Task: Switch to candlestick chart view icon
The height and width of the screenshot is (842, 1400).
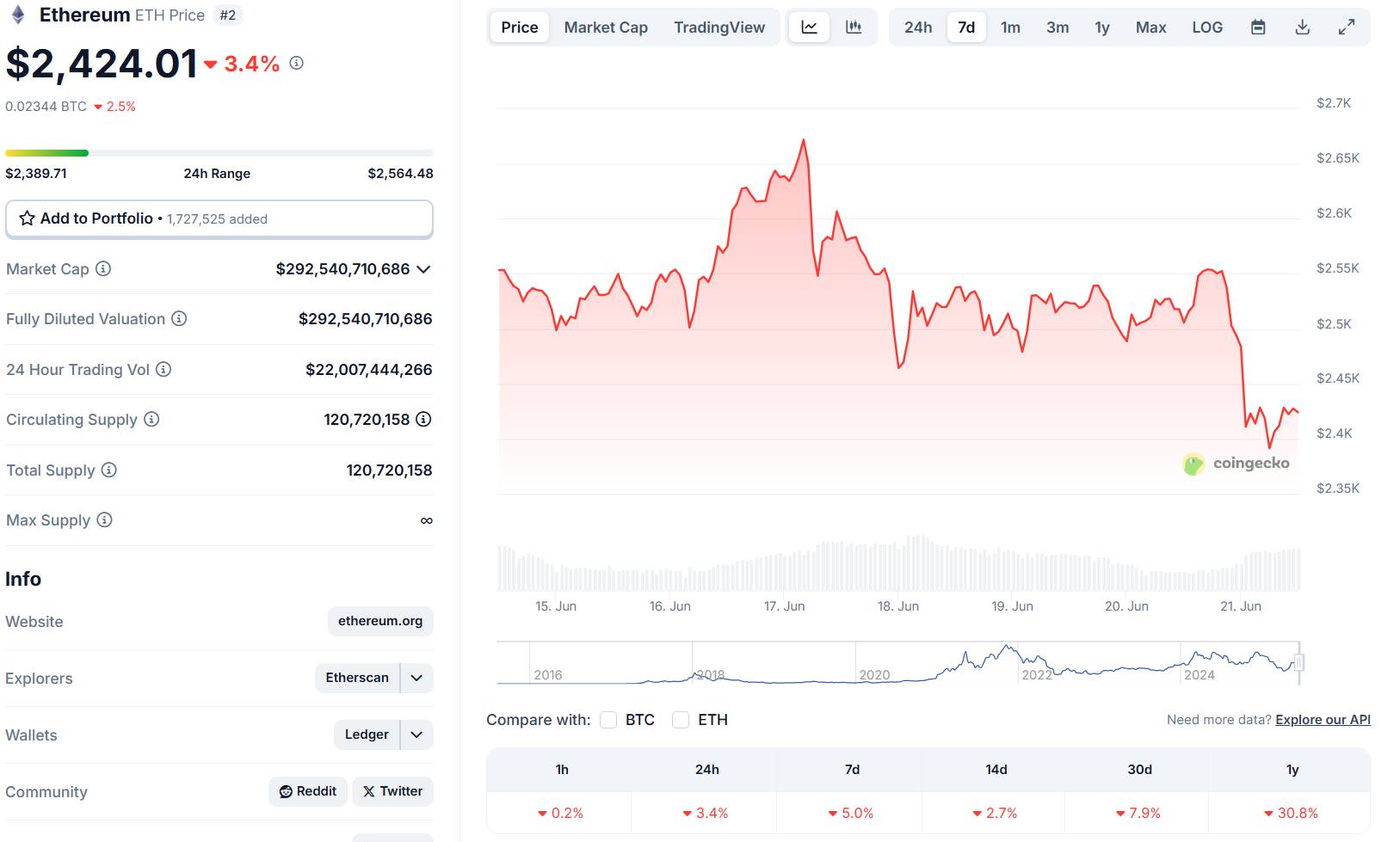Action: (x=854, y=28)
